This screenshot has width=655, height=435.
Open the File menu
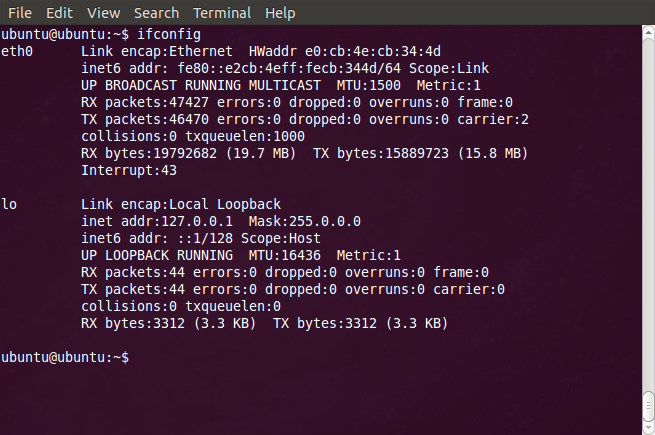coord(20,13)
